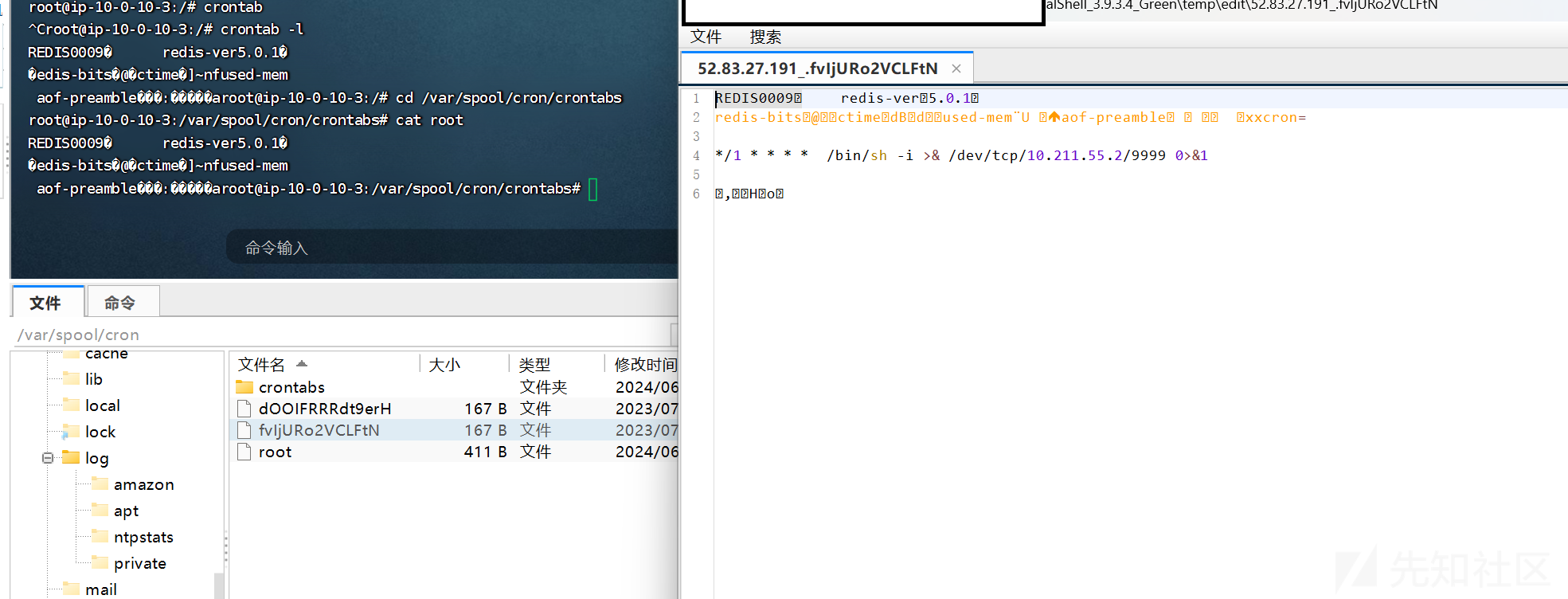Close the fvIjURo2VCLFtN editor tab
The image size is (1568, 599).
point(956,69)
